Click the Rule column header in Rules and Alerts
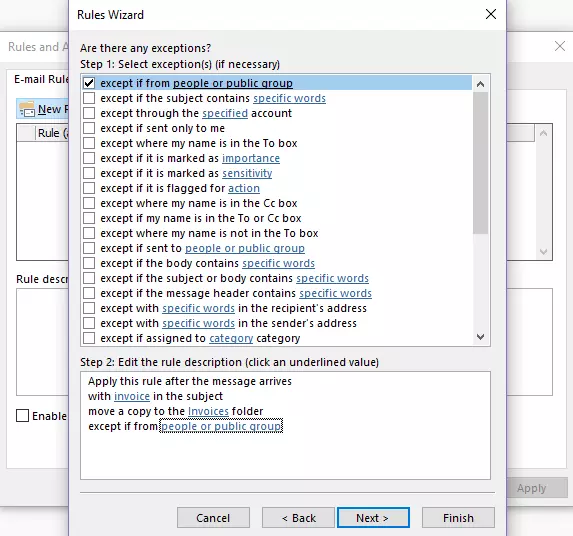The width and height of the screenshot is (573, 536). (x=52, y=133)
